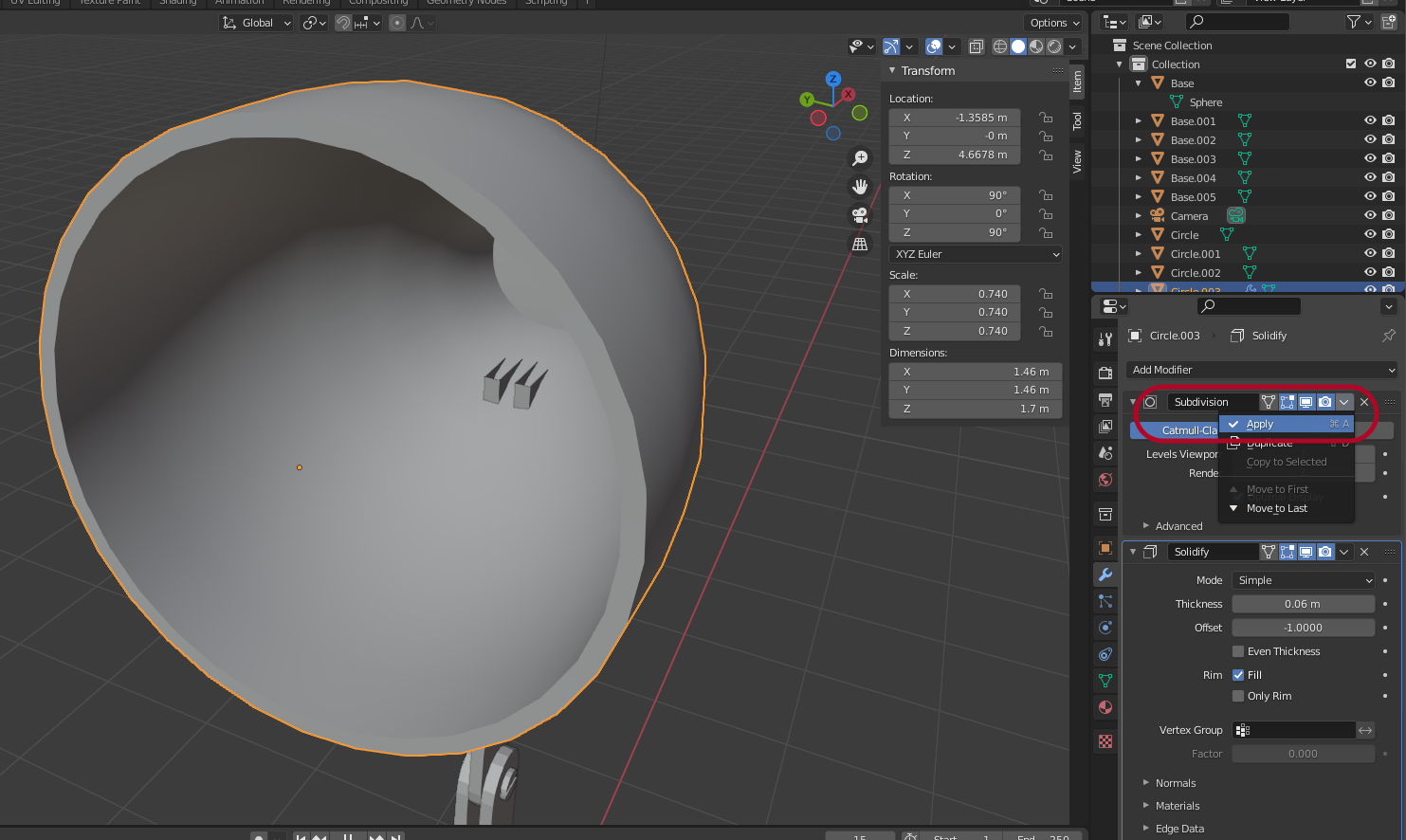Switch perspective/orthographic with grid gizmo icon
Screen dimensions: 1406x840
(x=860, y=244)
